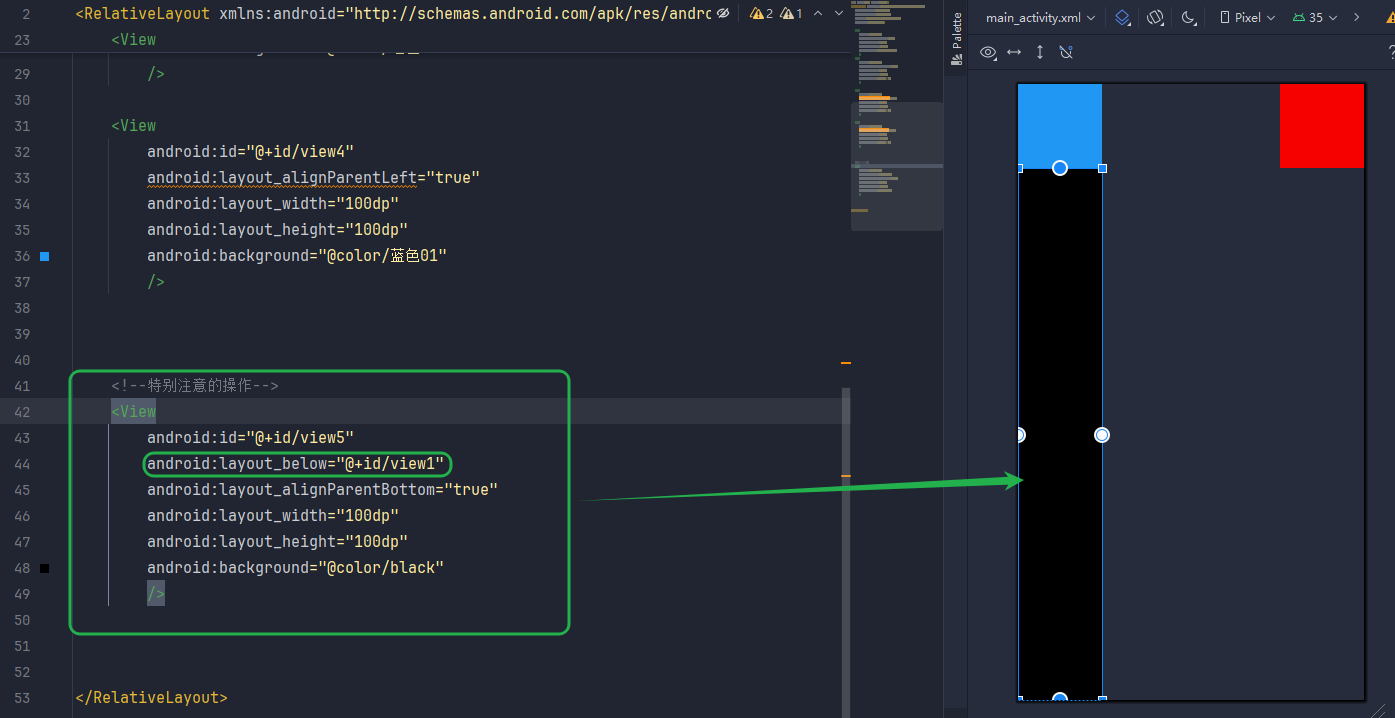Click the top circle handle of black view
Screen dimensions: 1395x718
[1060, 168]
